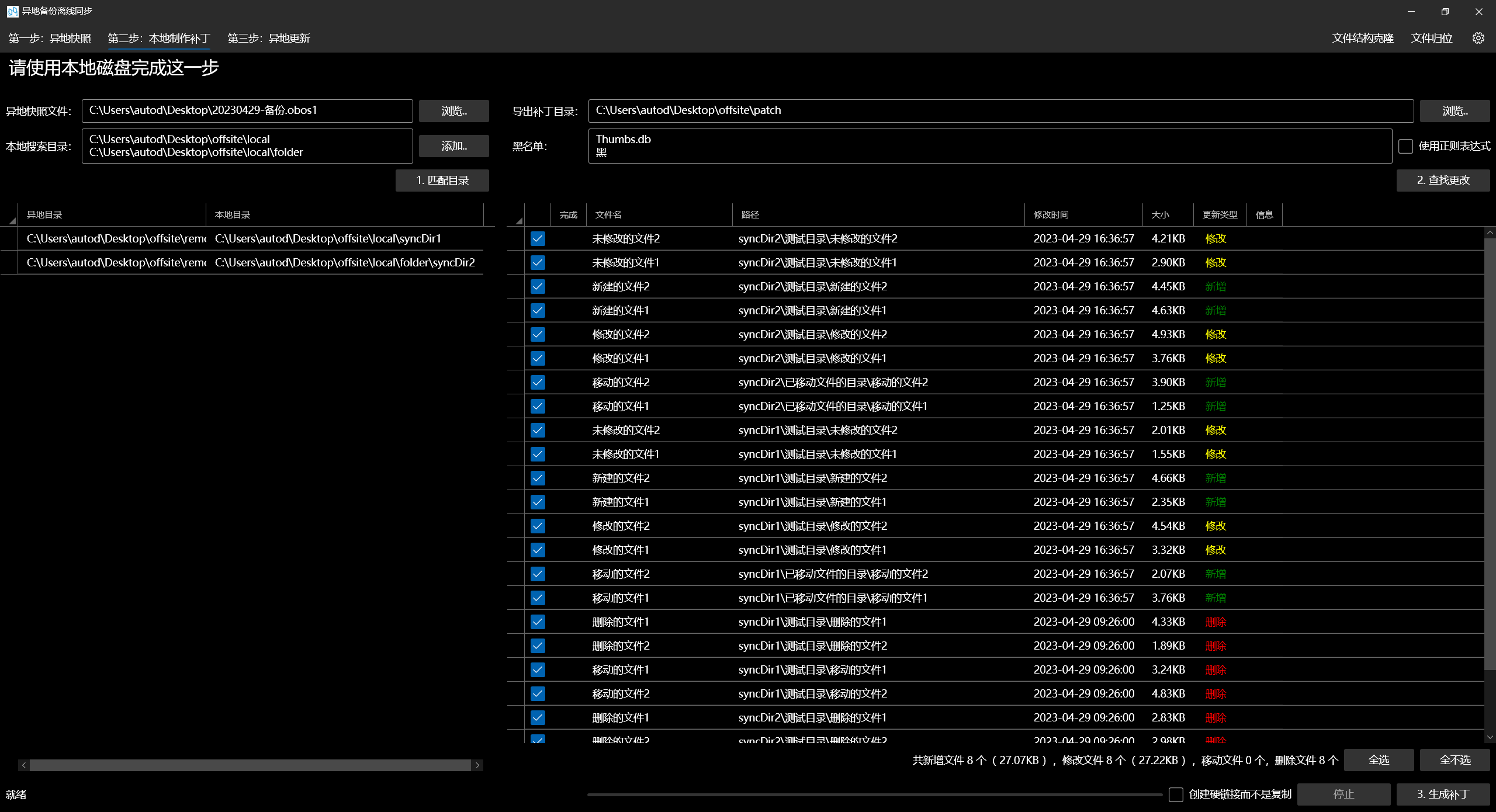
Task: Click 添加.. to add a local search directory
Action: [x=454, y=146]
